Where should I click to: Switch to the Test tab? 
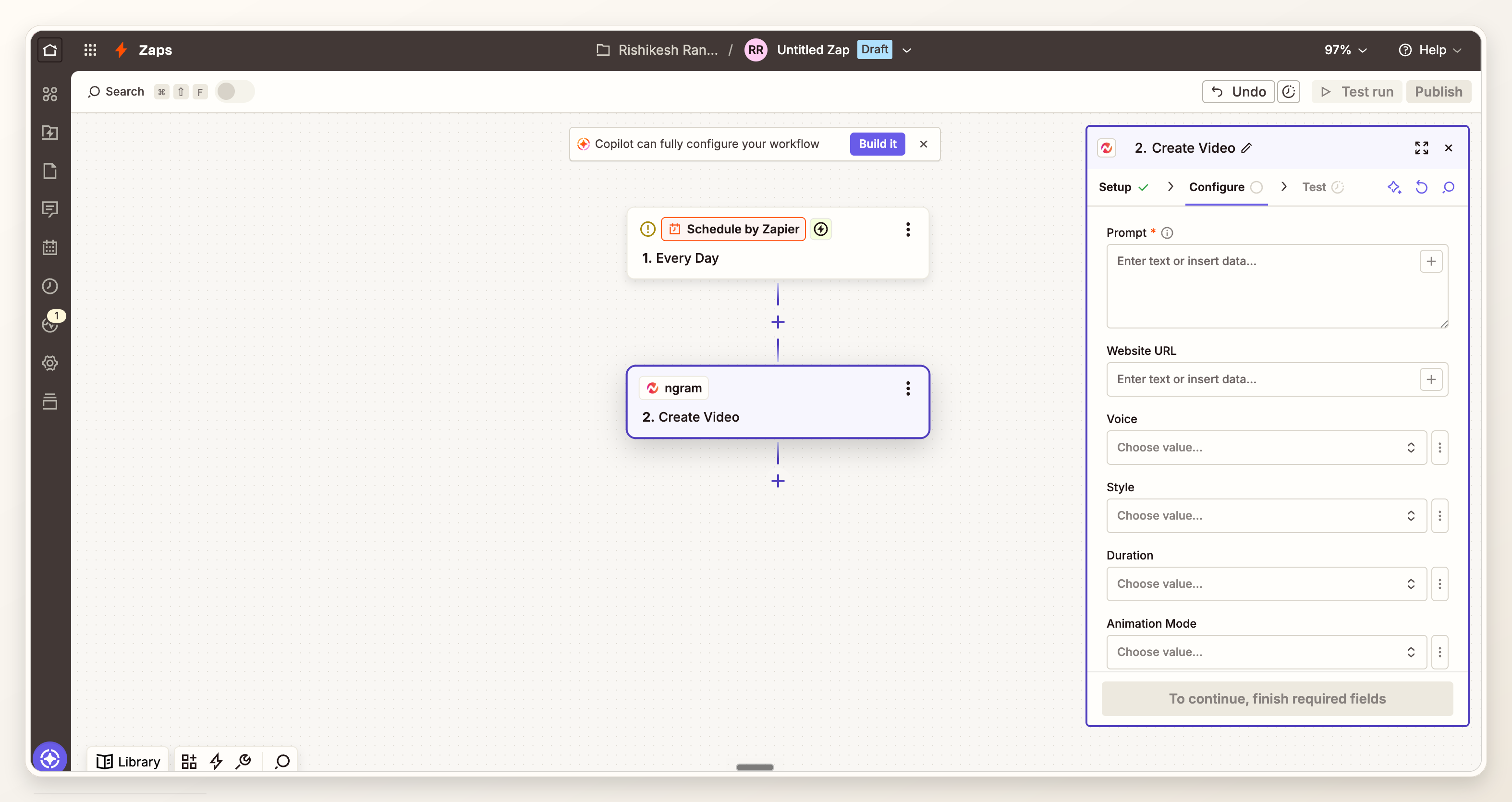point(1322,188)
